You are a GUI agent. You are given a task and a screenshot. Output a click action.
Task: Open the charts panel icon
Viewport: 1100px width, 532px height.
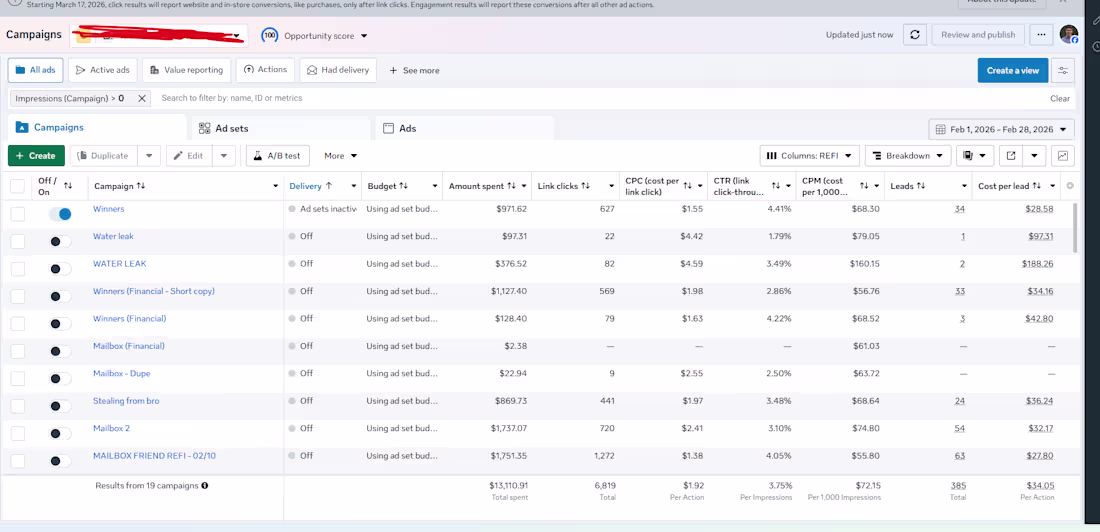click(x=1062, y=156)
